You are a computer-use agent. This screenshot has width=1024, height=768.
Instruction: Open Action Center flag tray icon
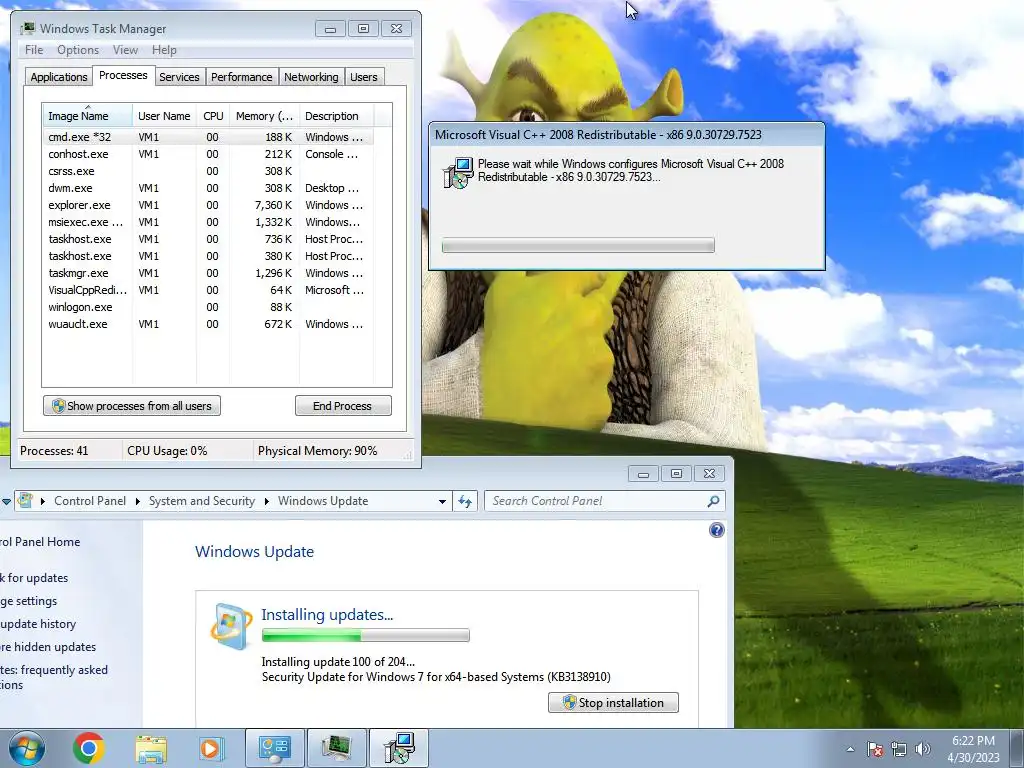(x=875, y=749)
